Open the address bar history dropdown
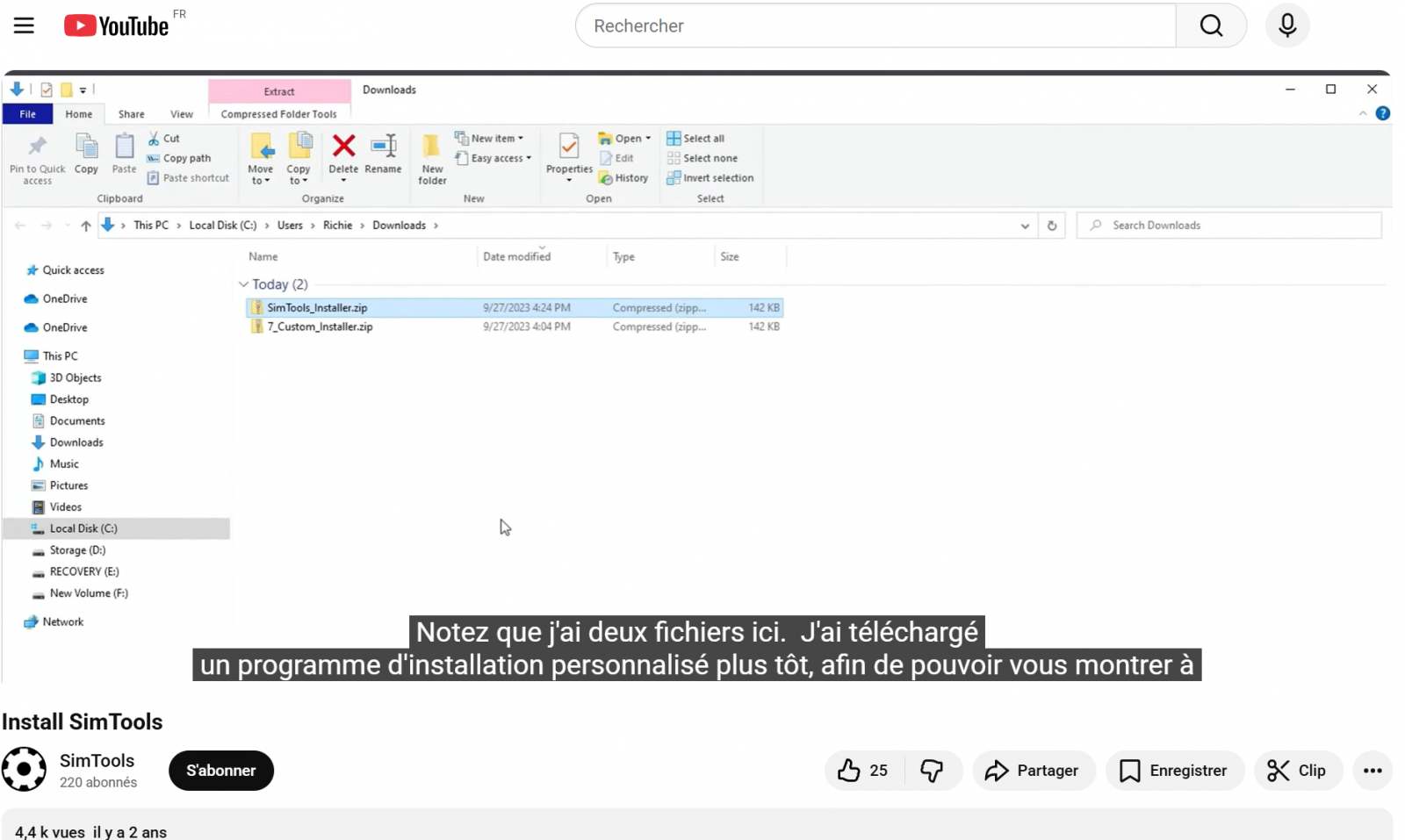Viewport: 1405px width, 840px height. [x=1025, y=226]
